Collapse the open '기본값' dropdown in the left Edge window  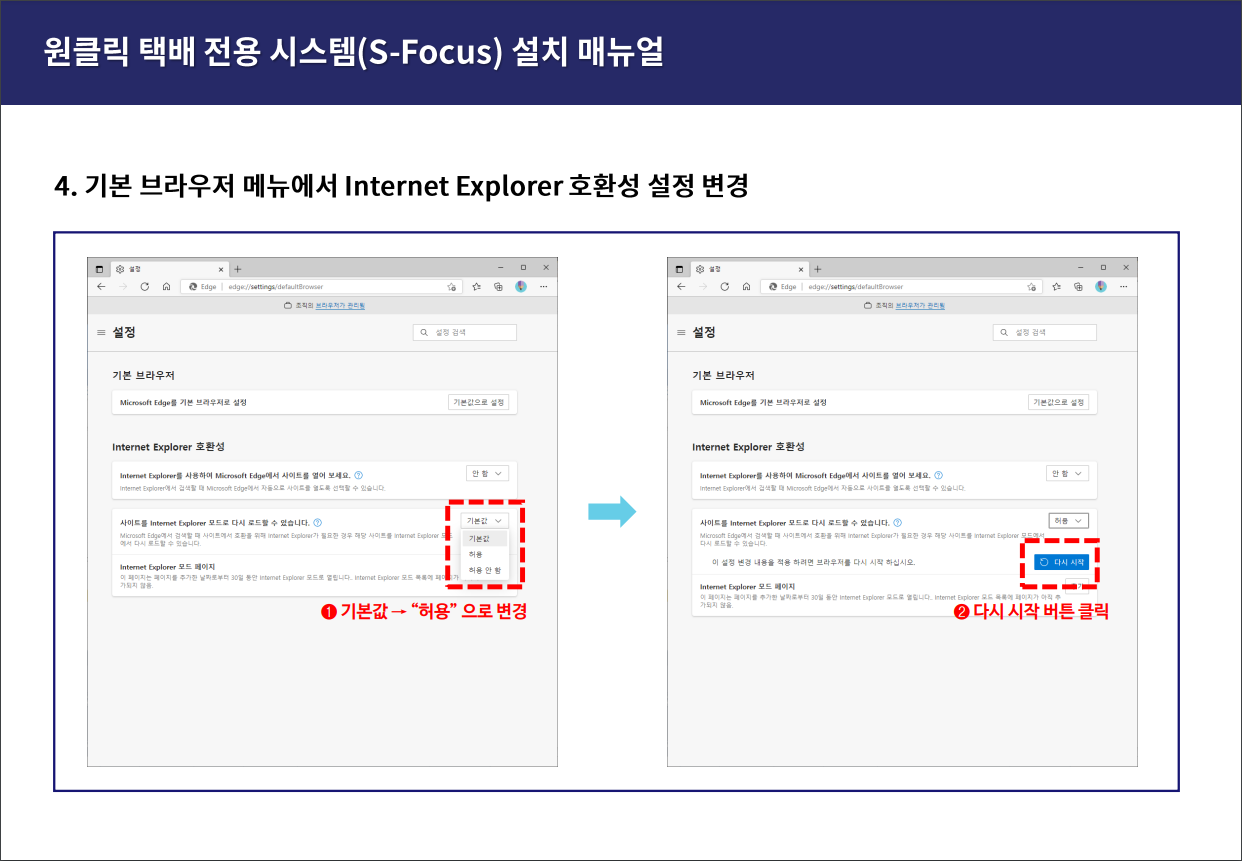[x=485, y=520]
